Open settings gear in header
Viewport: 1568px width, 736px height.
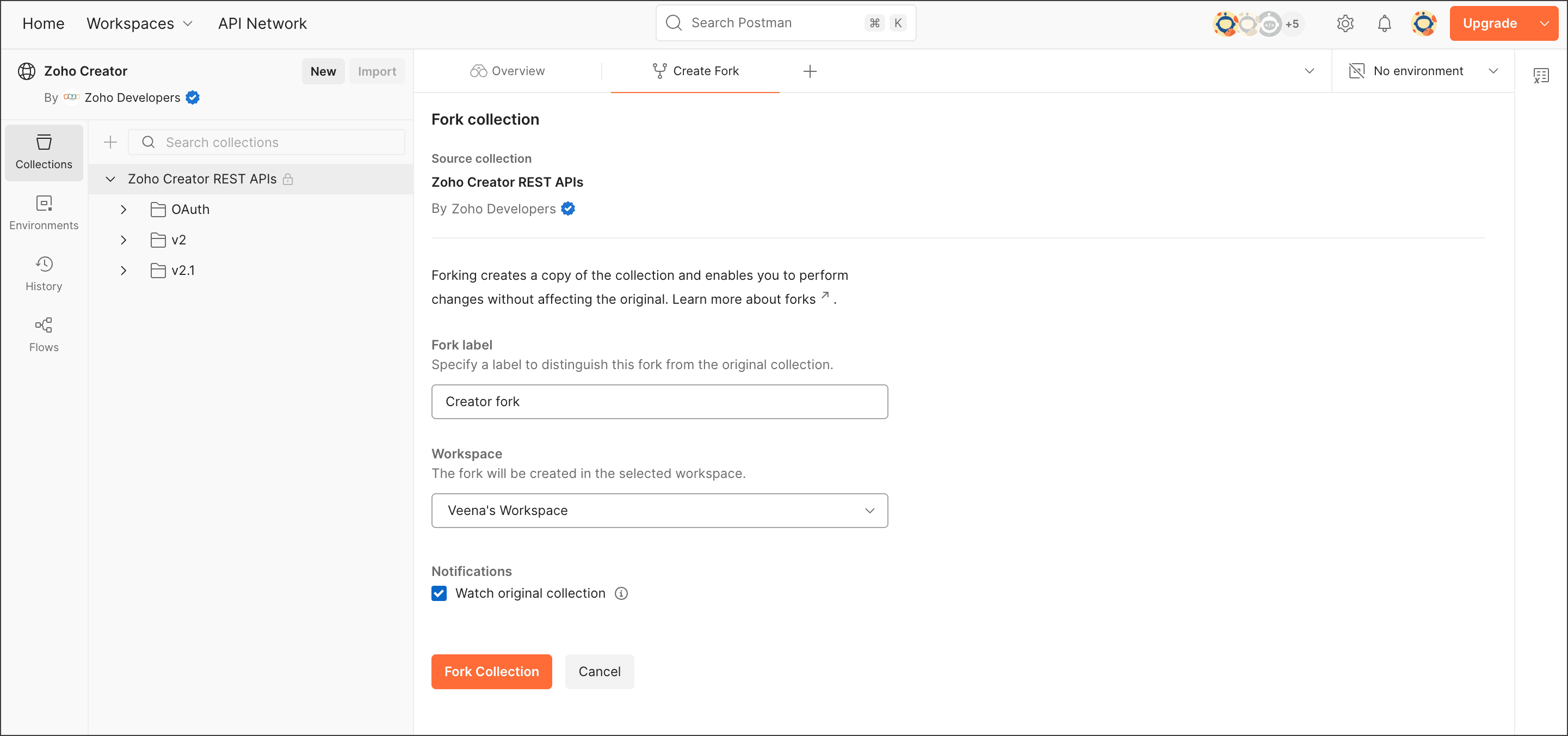click(1344, 23)
